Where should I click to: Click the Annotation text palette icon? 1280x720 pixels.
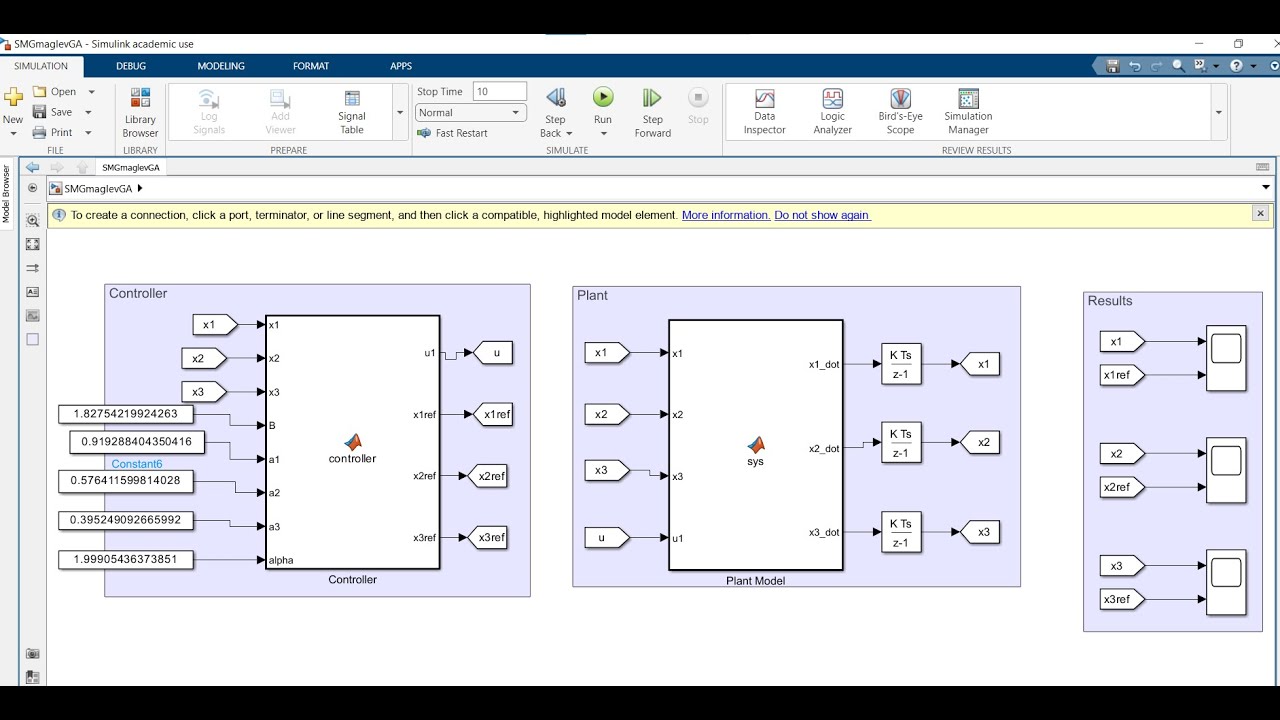pos(32,292)
